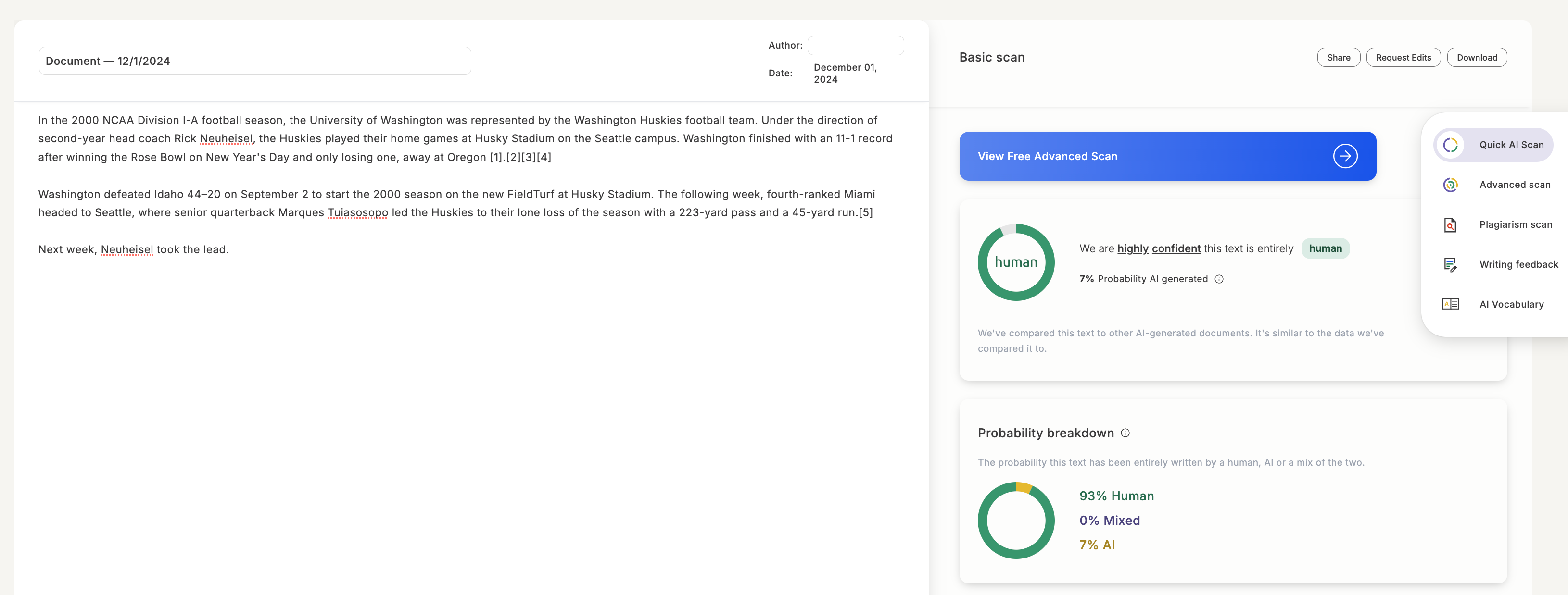
Task: Click the arrow icon on Advanced Scan banner
Action: coord(1345,156)
